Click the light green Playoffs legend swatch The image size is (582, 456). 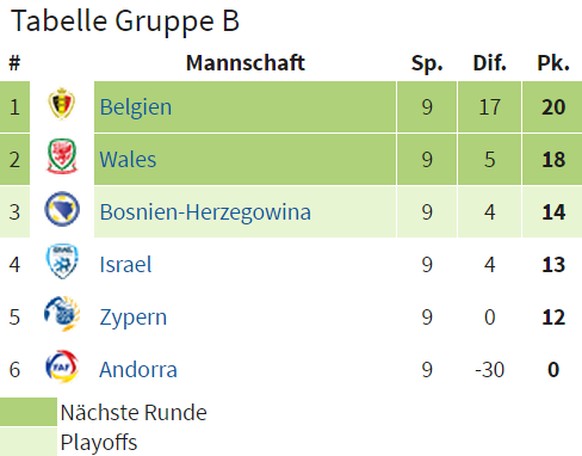pyautogui.click(x=29, y=442)
